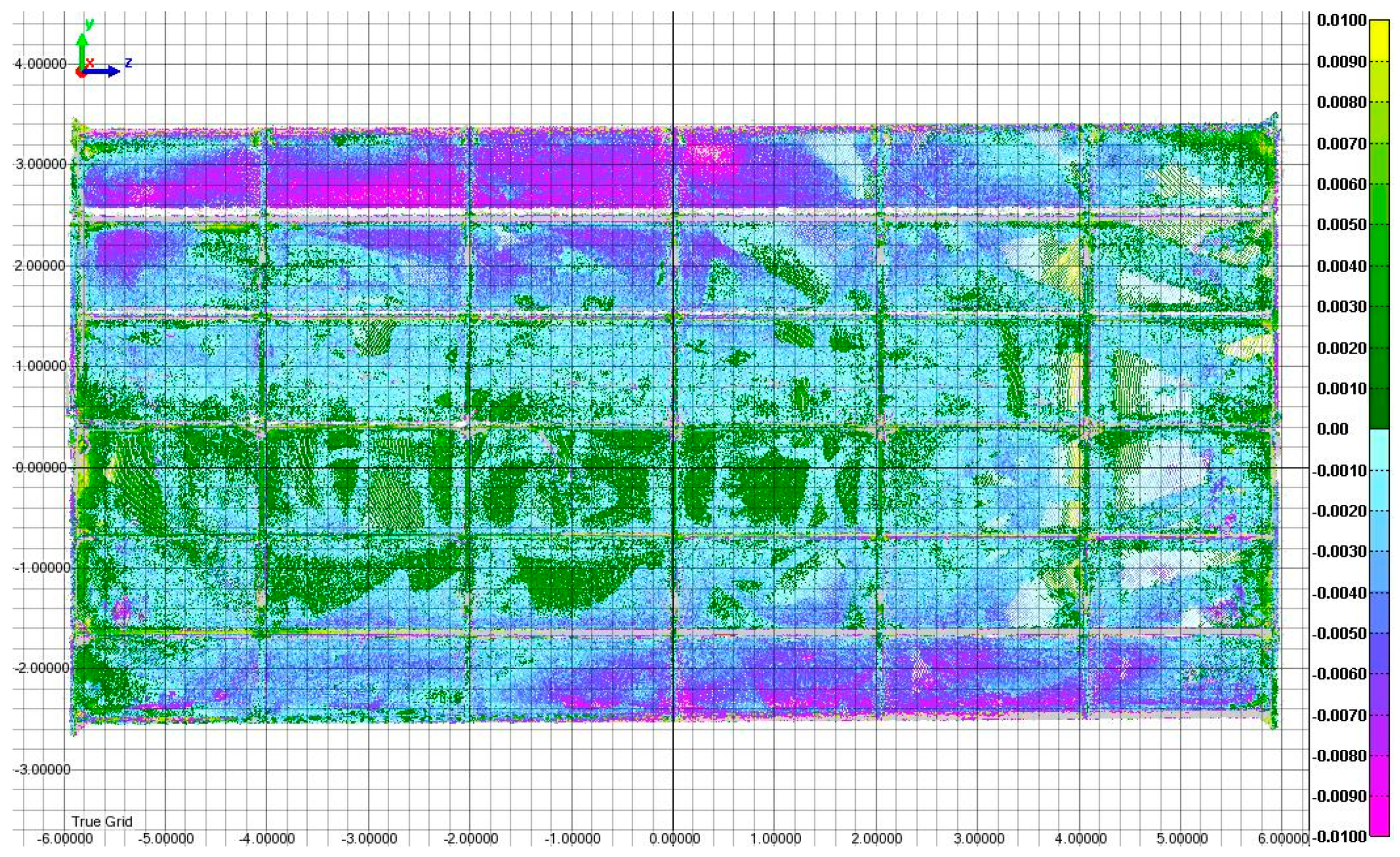Click the left axis label 4.00000
The height and width of the screenshot is (857, 1400).
pos(41,64)
